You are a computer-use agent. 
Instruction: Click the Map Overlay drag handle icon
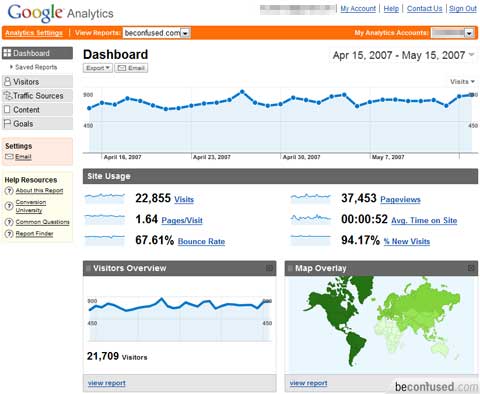tap(290, 268)
